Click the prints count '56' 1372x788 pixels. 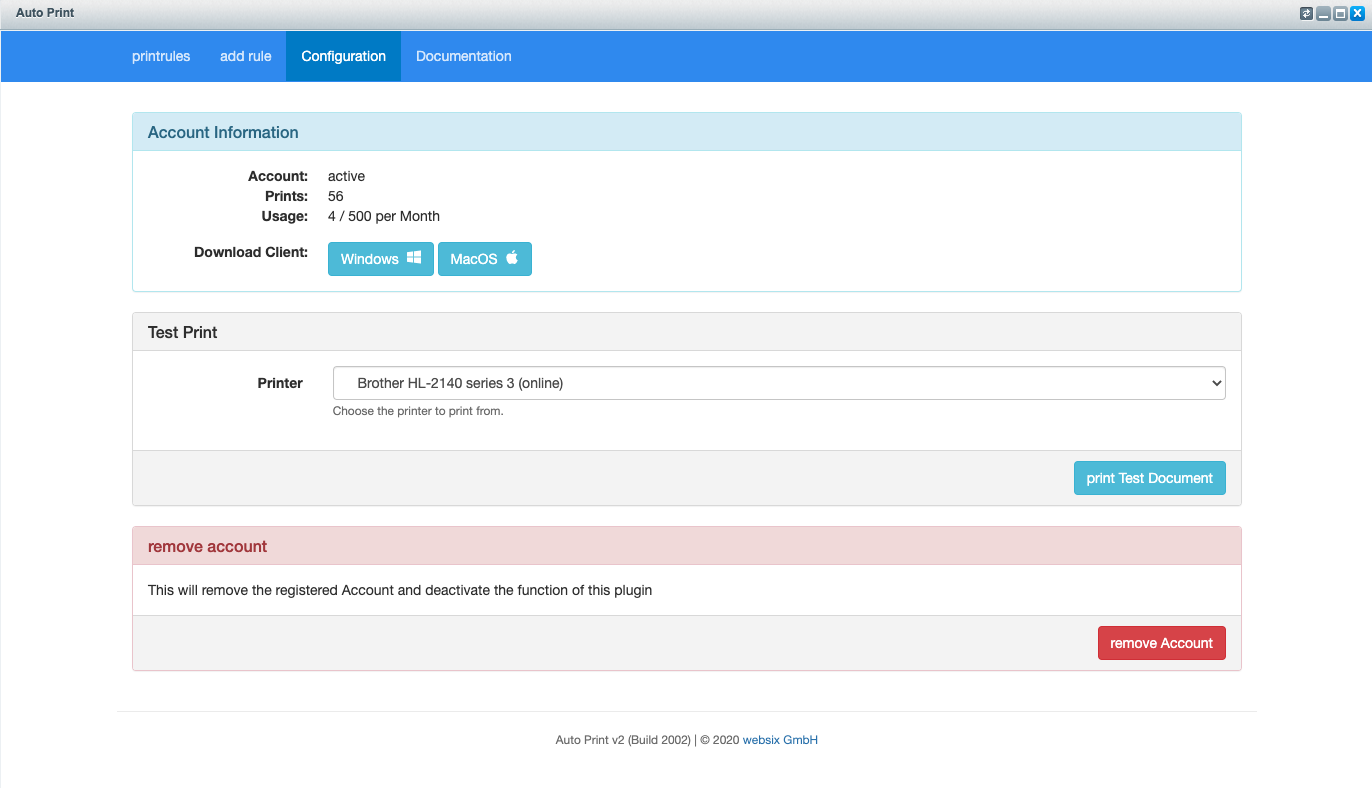tap(336, 196)
